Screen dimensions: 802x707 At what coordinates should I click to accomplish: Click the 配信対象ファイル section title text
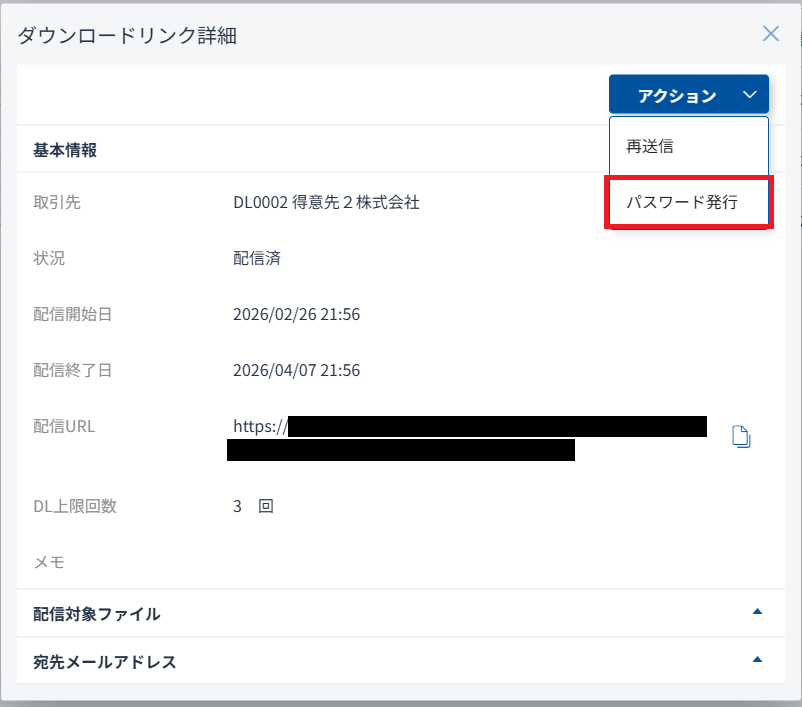coord(97,614)
